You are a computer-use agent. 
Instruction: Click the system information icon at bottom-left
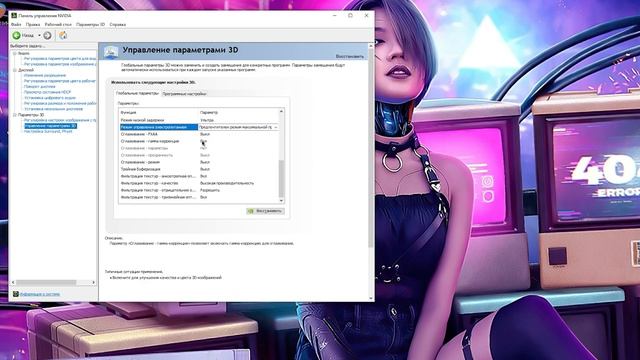(16, 294)
